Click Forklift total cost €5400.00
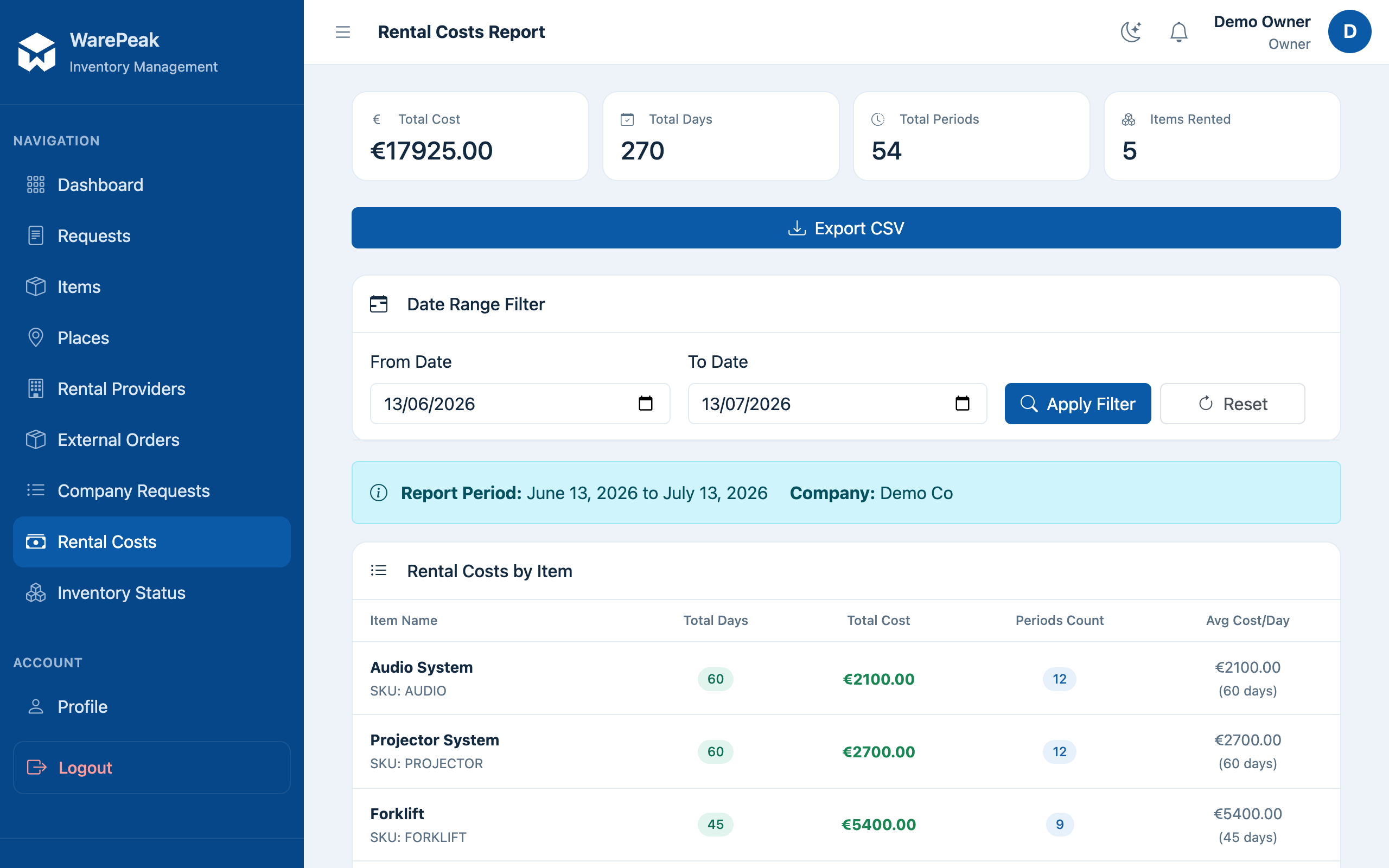1389x868 pixels. click(878, 825)
